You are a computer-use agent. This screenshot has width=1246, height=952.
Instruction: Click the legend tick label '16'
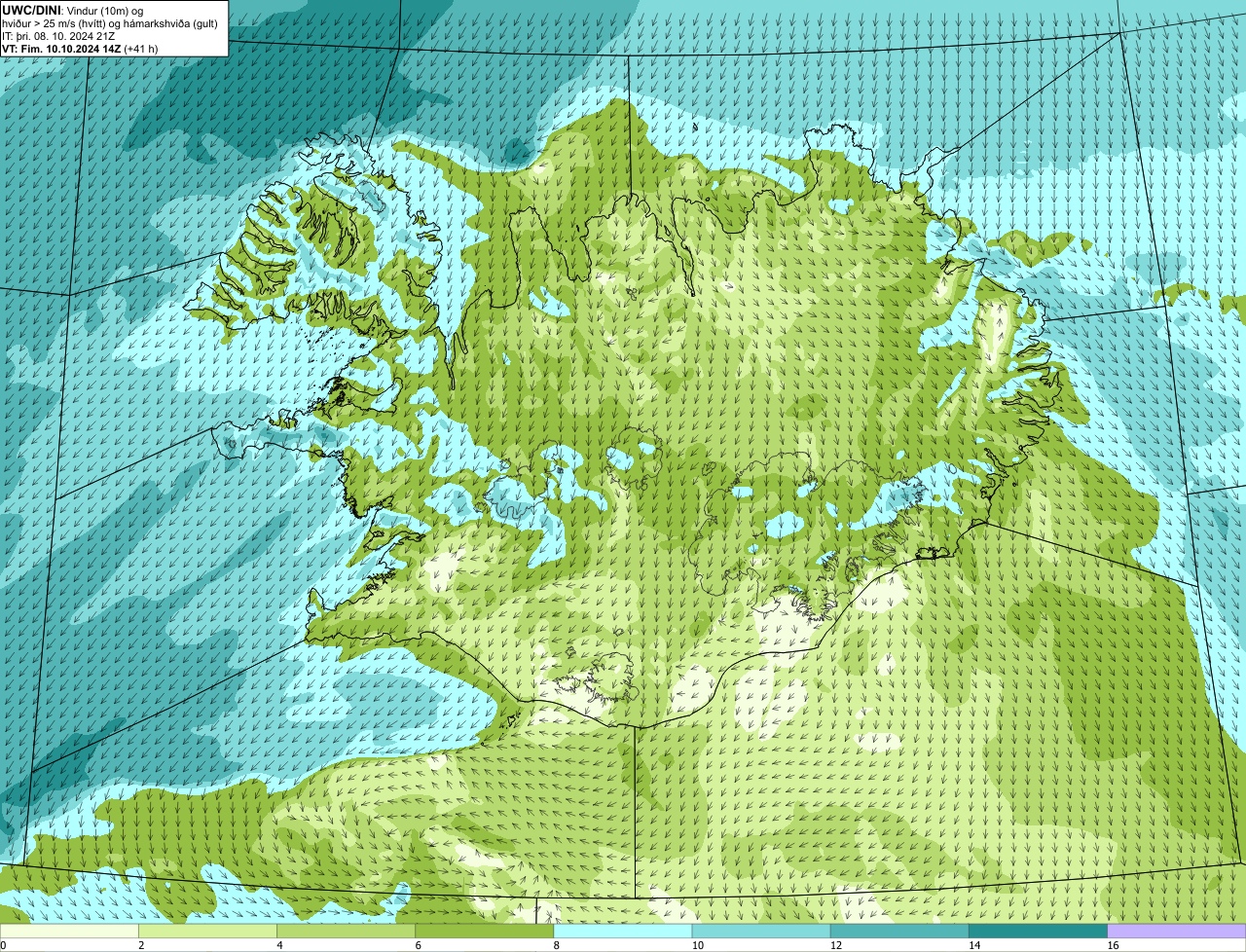coord(1113,945)
